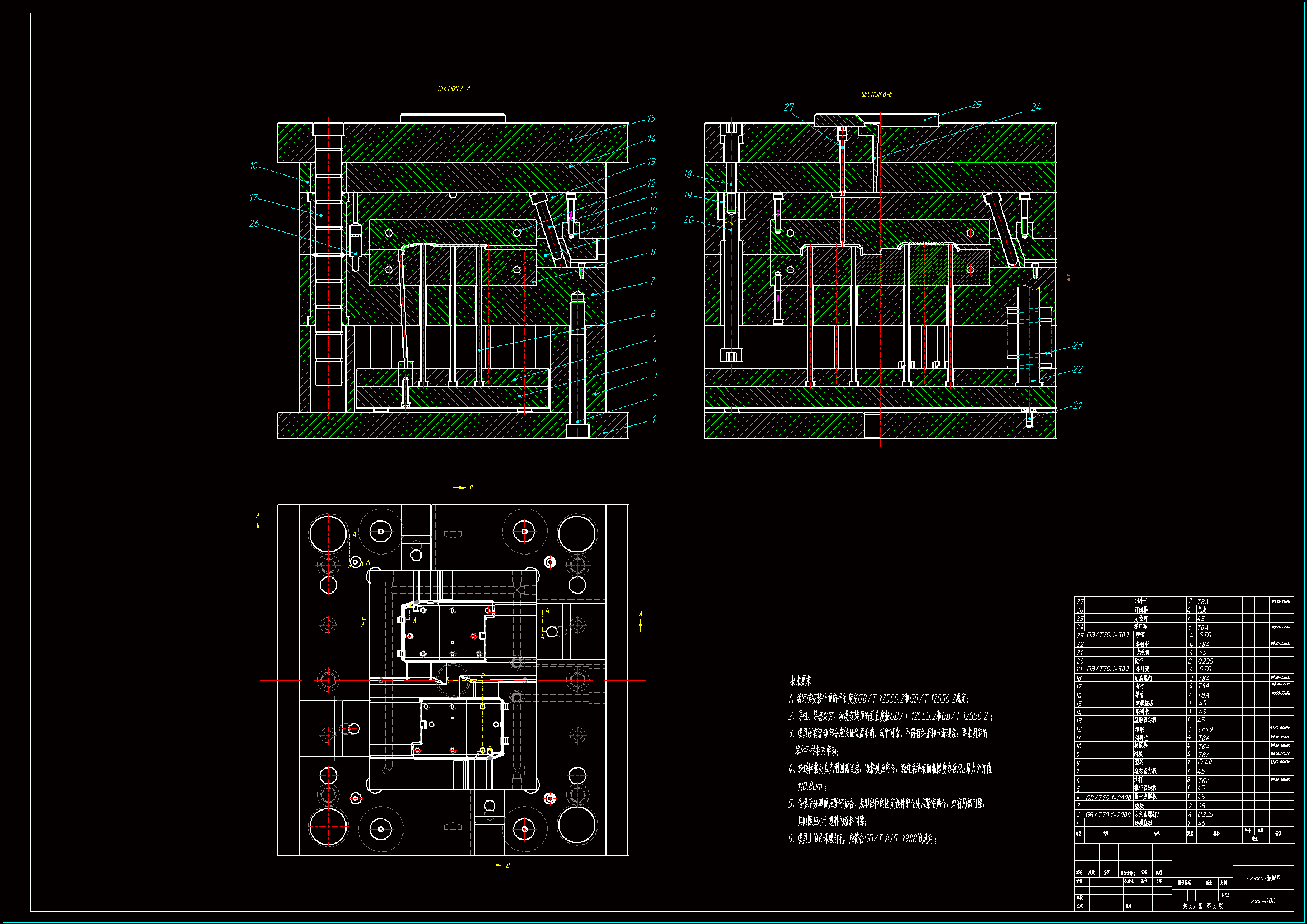Click the 尼龙 material cell in row 26
The width and height of the screenshot is (1307, 924).
[x=1202, y=610]
